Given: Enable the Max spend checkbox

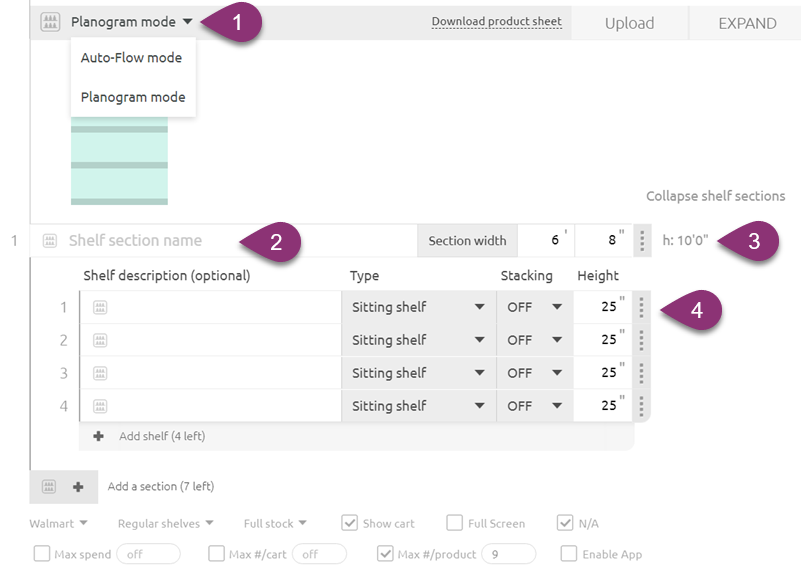Looking at the screenshot, I should (x=42, y=554).
